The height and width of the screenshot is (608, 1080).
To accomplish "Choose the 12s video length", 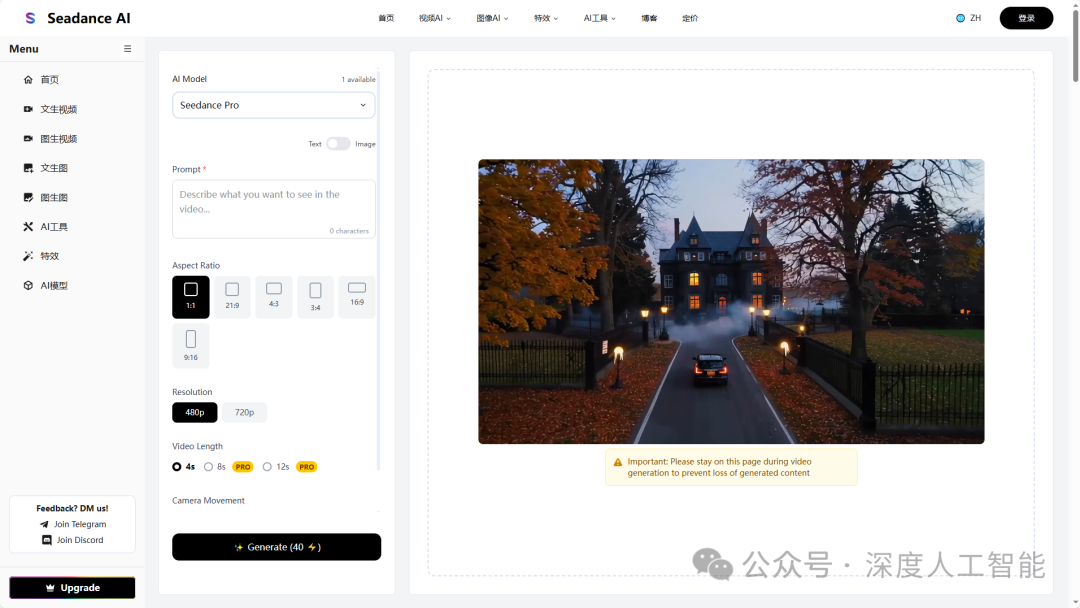I will tap(276, 467).
